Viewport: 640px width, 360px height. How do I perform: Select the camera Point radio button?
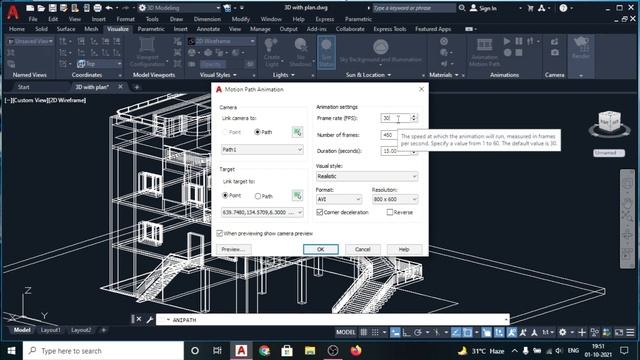[x=225, y=132]
